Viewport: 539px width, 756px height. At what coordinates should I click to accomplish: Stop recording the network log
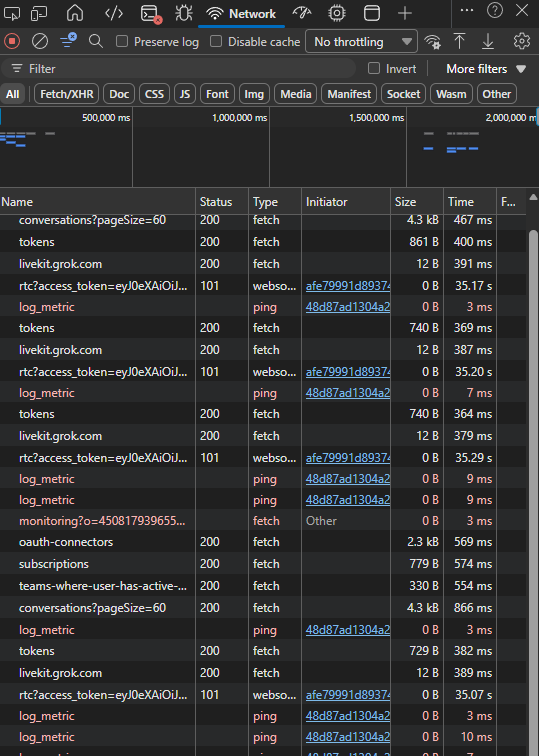12,41
